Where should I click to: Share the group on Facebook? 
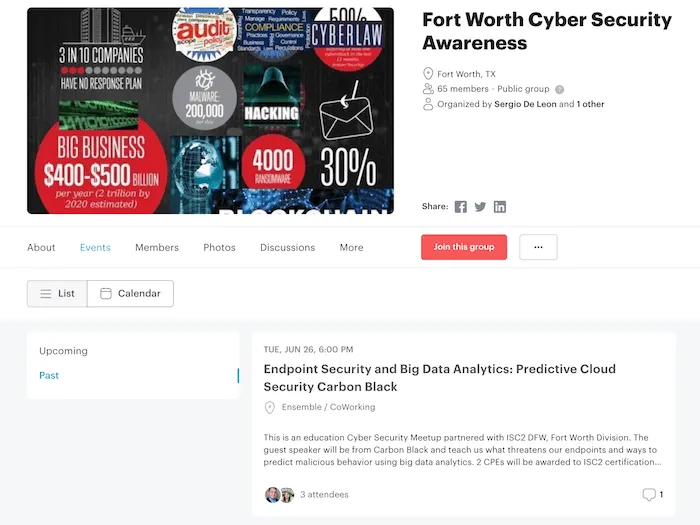(461, 207)
